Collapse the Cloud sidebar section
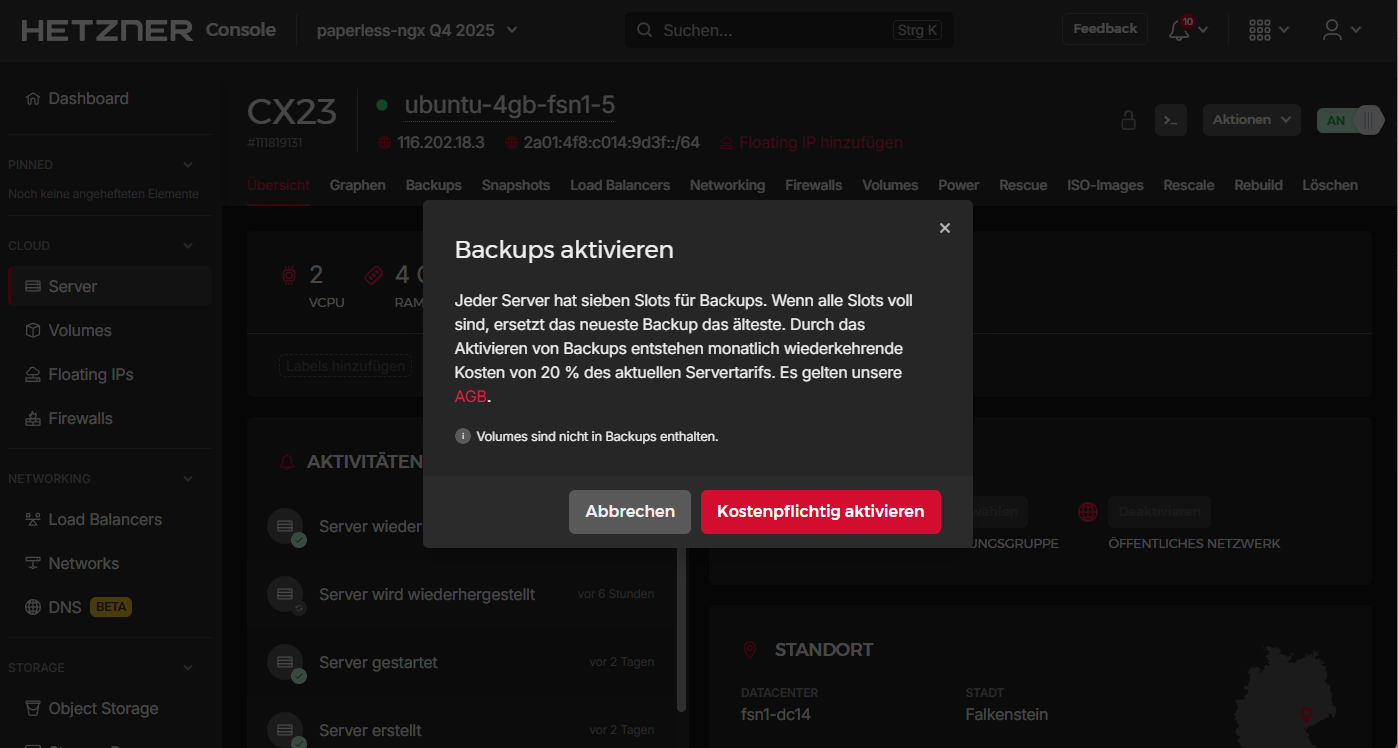Viewport: 1398px width, 748px height. pos(188,246)
